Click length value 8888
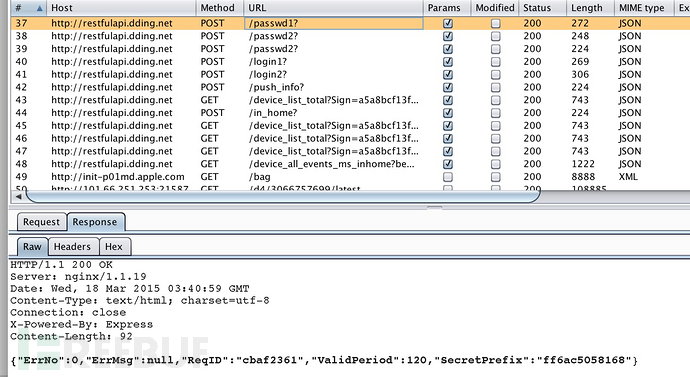690x377 pixels. 583,176
